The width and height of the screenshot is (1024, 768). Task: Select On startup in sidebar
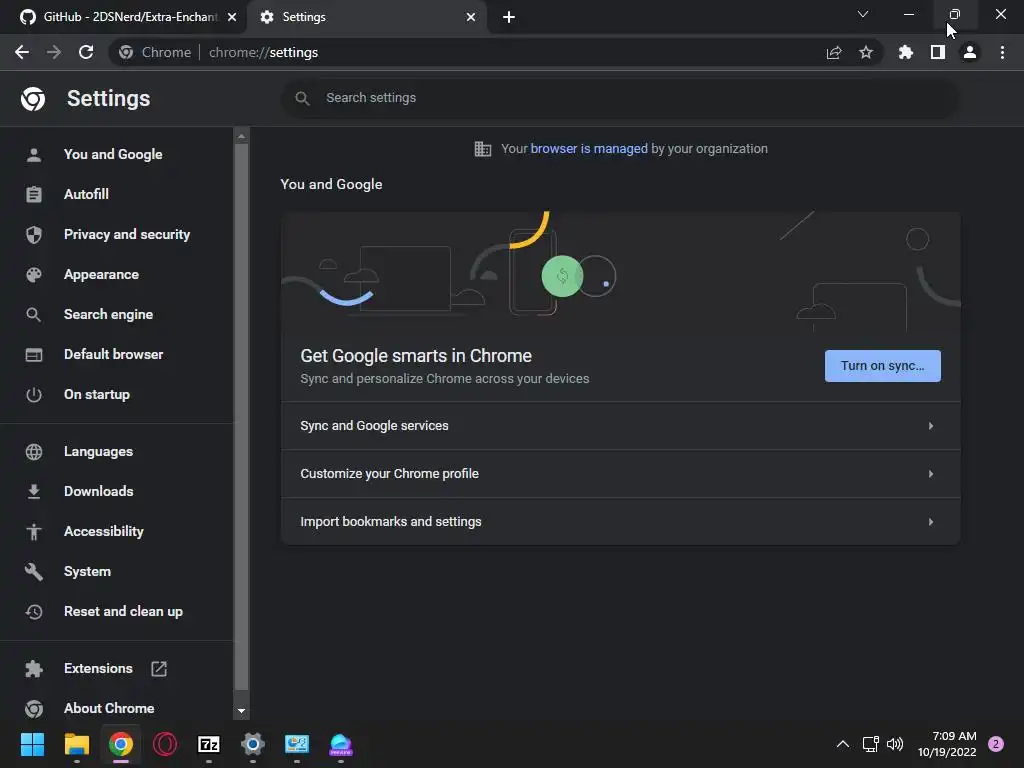[97, 394]
